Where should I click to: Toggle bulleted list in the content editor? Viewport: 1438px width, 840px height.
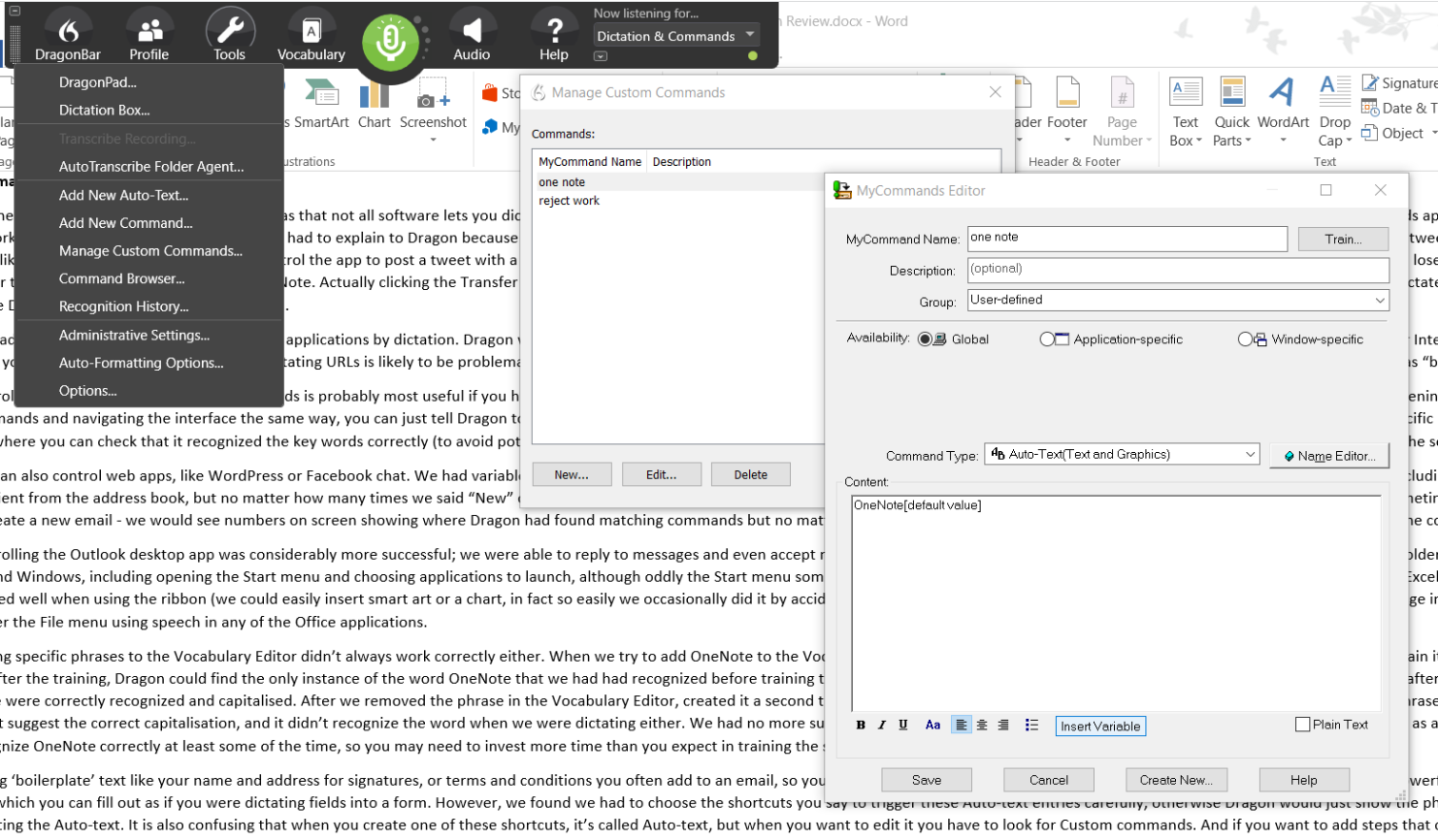tap(1031, 726)
